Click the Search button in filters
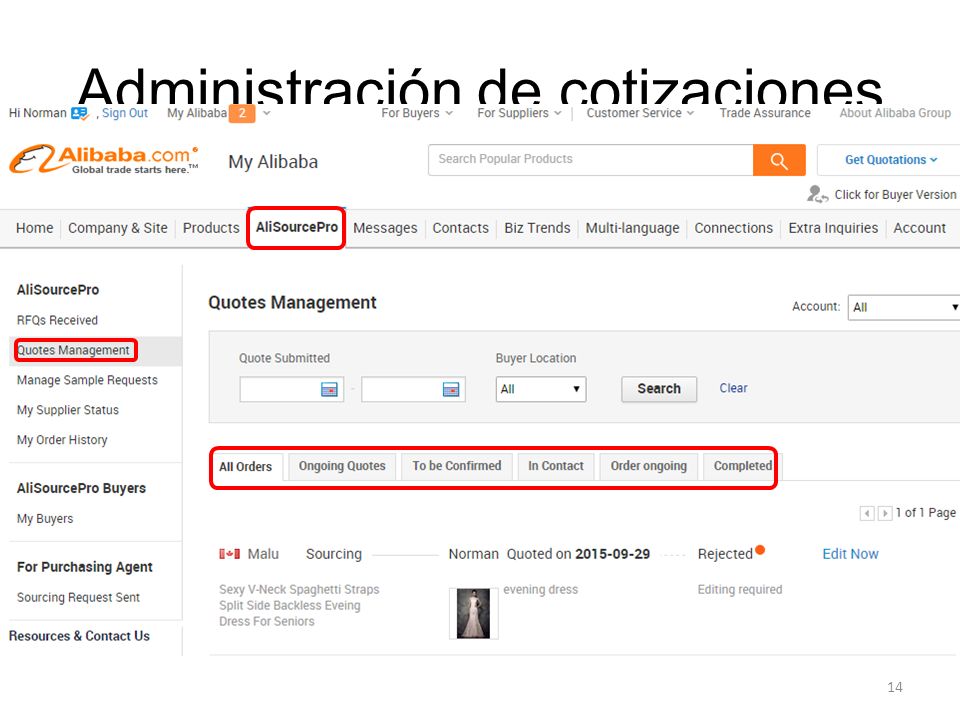The height and width of the screenshot is (720, 960). pos(659,389)
